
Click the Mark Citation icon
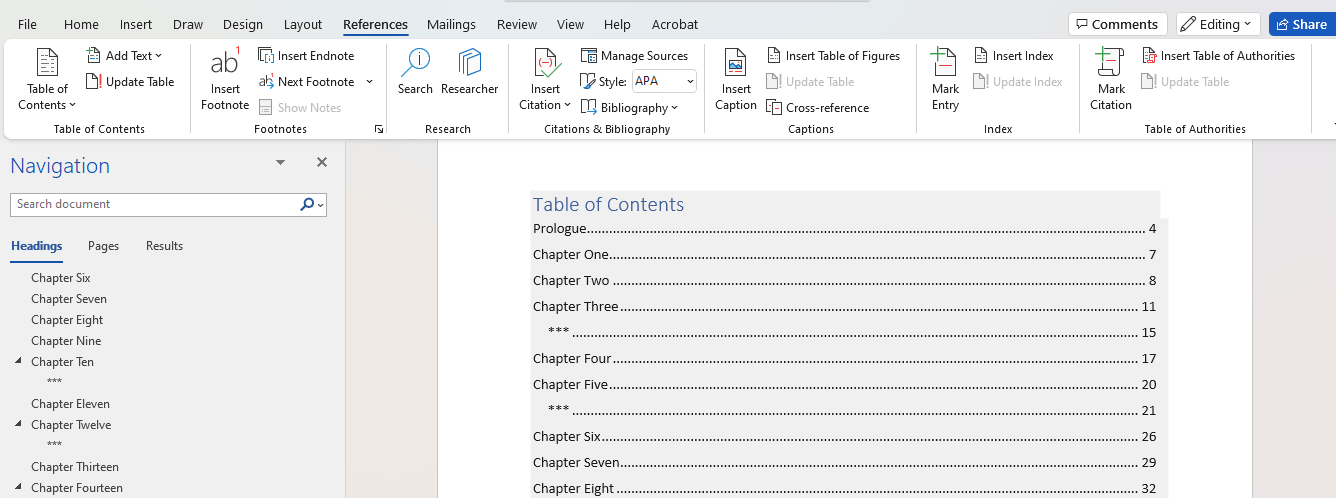(1110, 65)
